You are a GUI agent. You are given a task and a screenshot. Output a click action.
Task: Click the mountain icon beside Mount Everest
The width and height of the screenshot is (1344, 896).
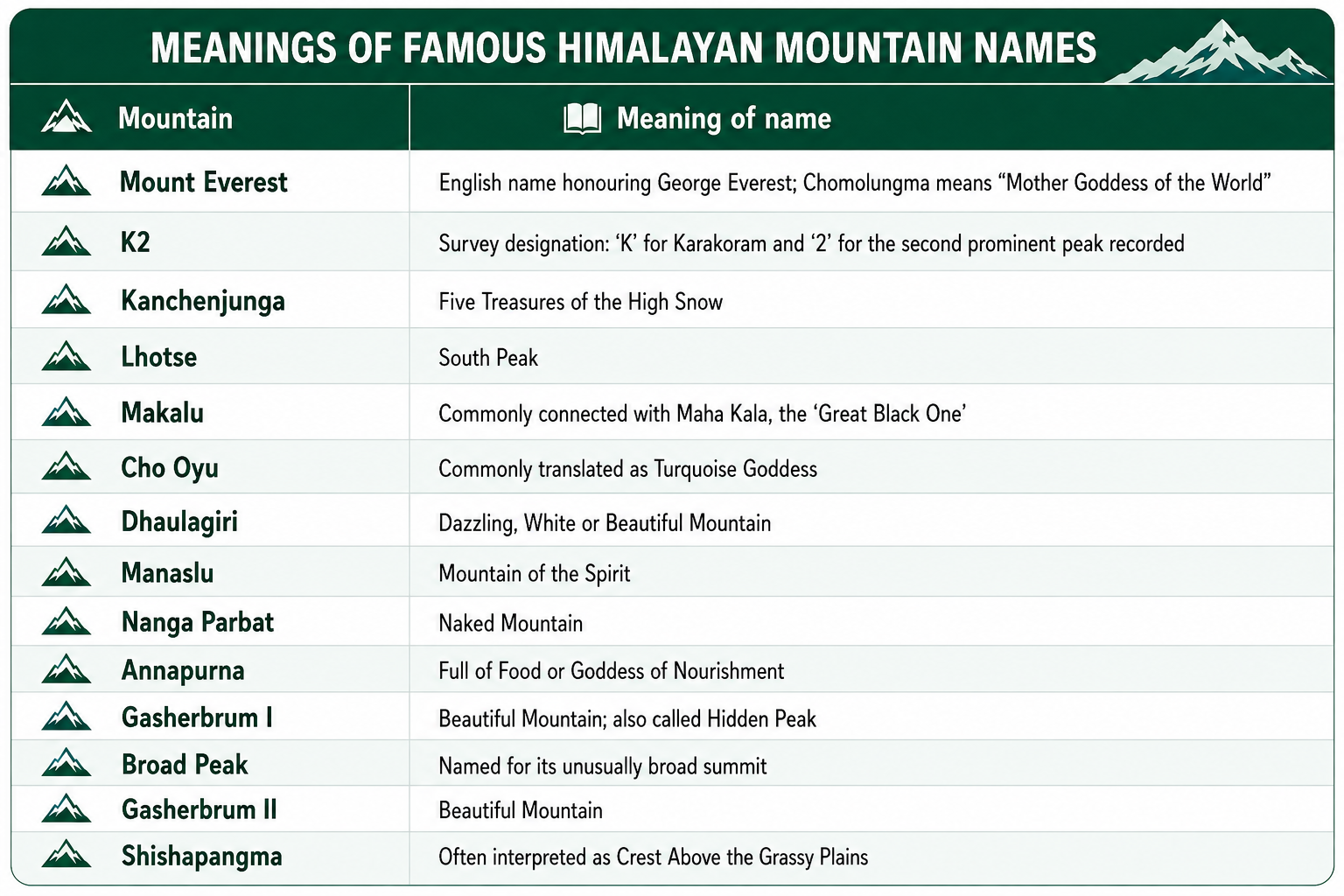(66, 181)
